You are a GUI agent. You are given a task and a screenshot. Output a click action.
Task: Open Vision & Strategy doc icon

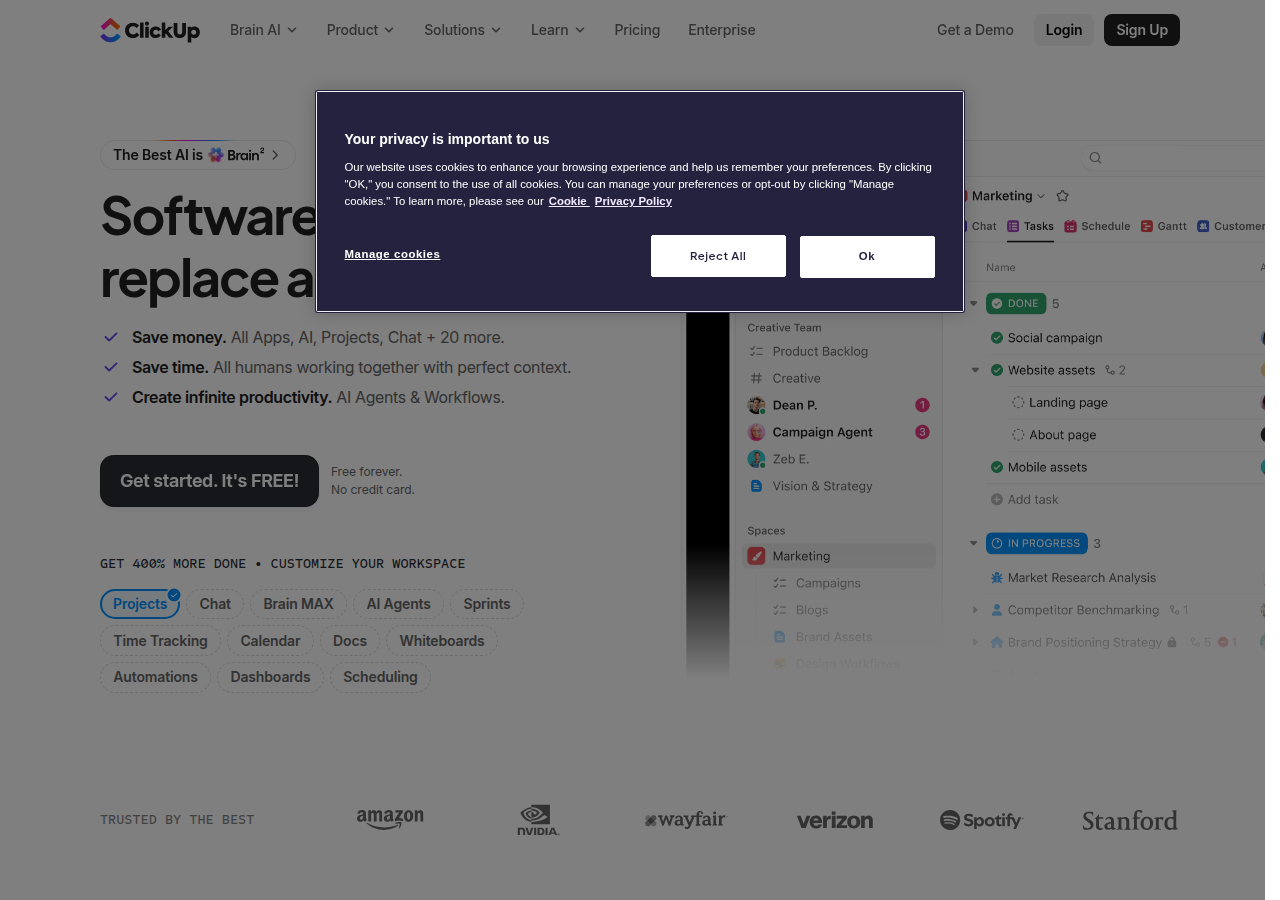[756, 486]
